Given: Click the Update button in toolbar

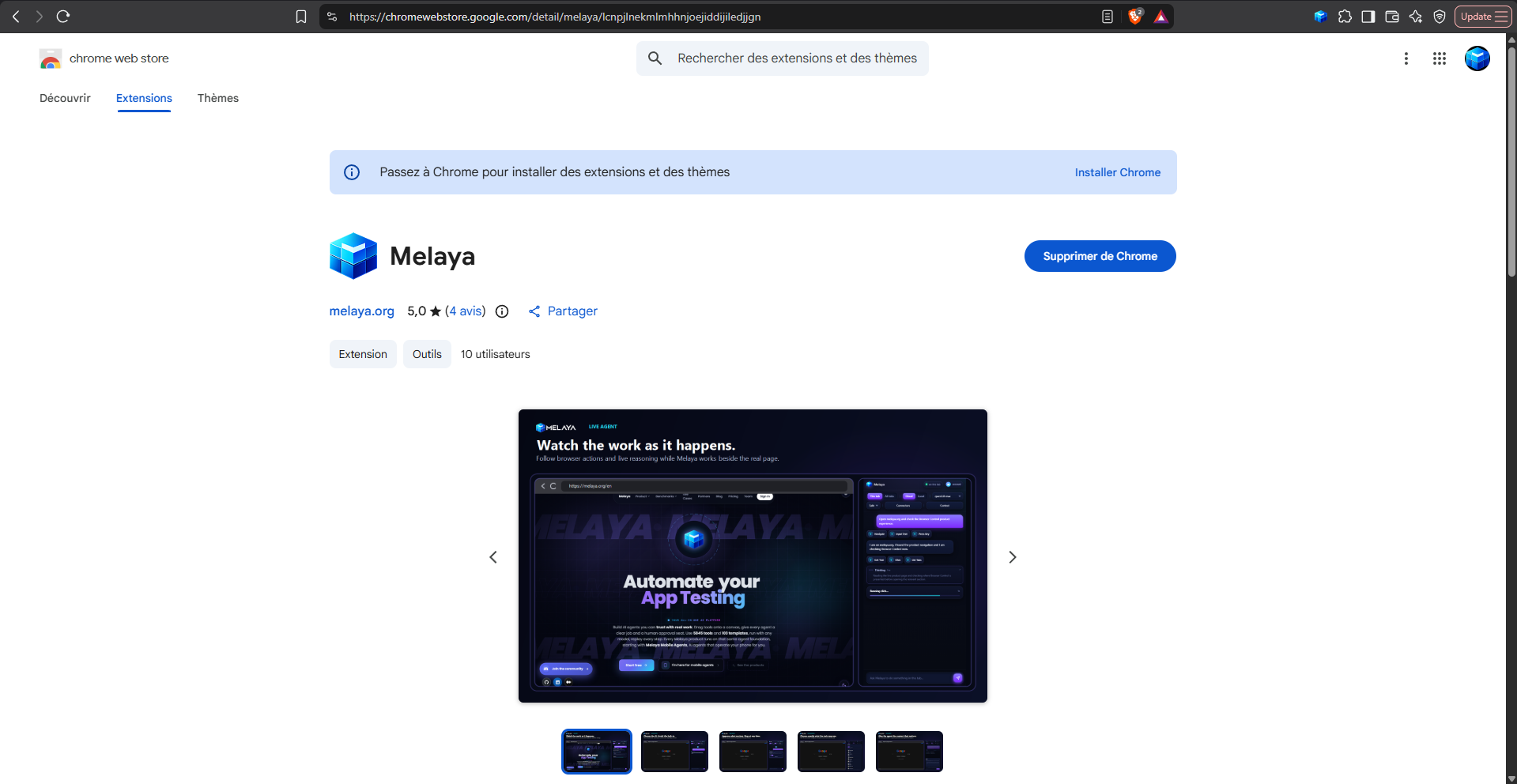Looking at the screenshot, I should pyautogui.click(x=1483, y=17).
